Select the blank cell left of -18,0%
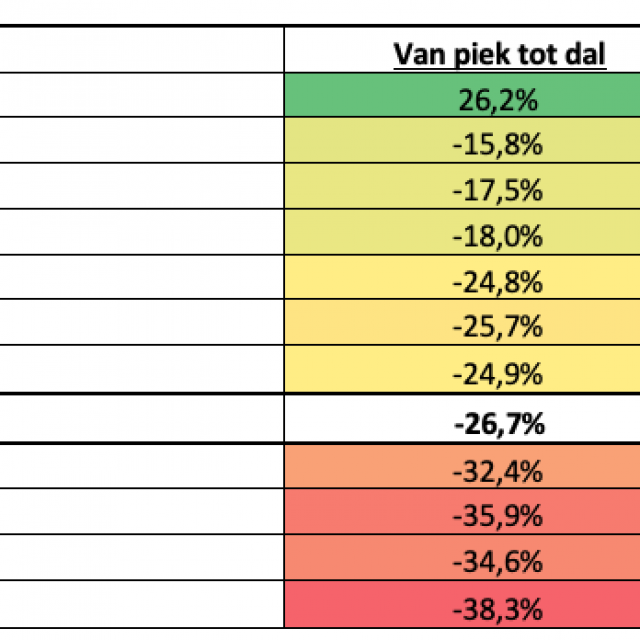 (x=142, y=236)
